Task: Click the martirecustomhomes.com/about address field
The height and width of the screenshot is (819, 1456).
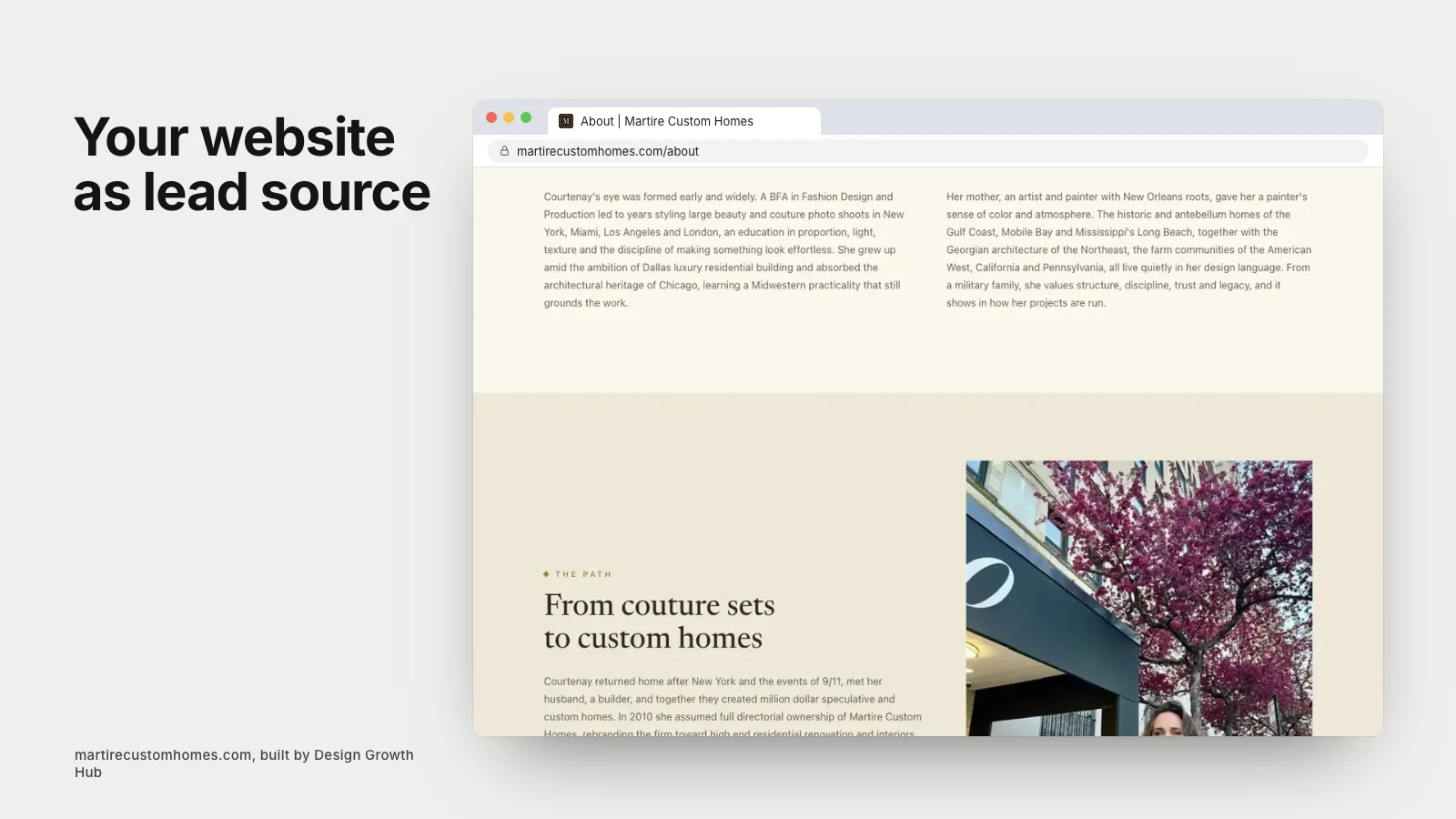Action: pos(928,151)
